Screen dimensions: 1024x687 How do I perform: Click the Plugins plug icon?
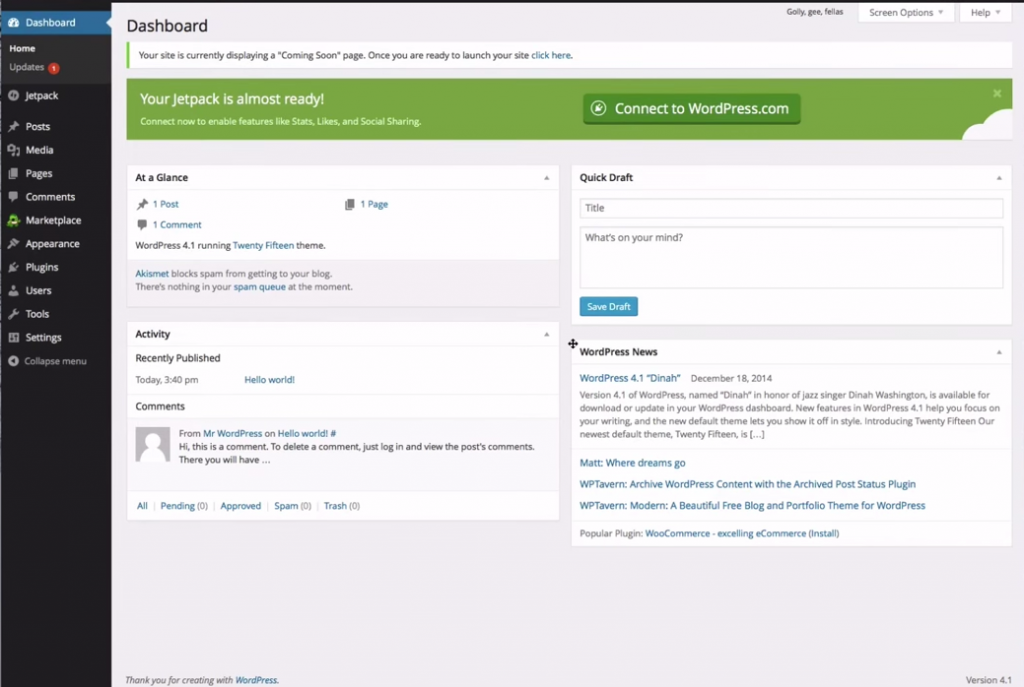point(13,267)
